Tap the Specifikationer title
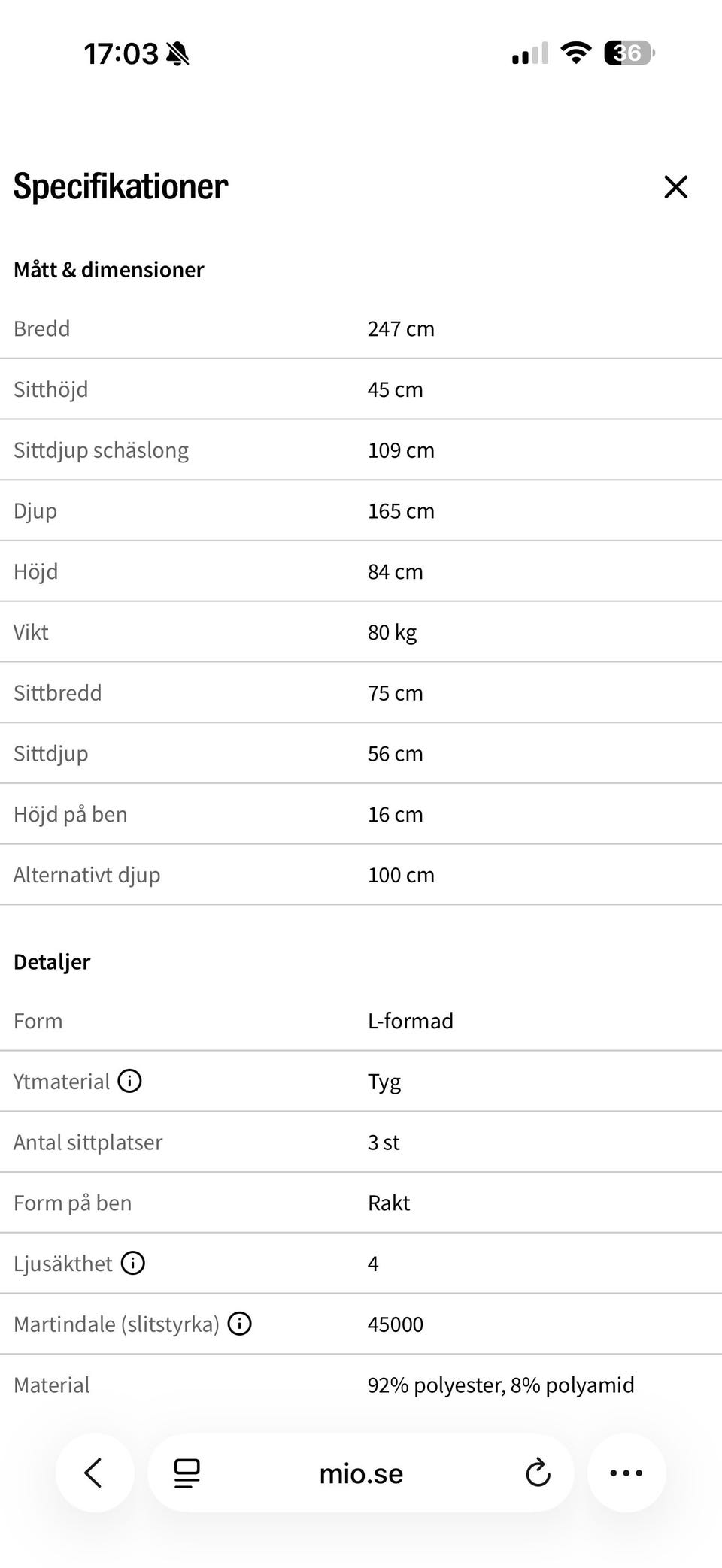The height and width of the screenshot is (1568, 722). click(x=120, y=186)
